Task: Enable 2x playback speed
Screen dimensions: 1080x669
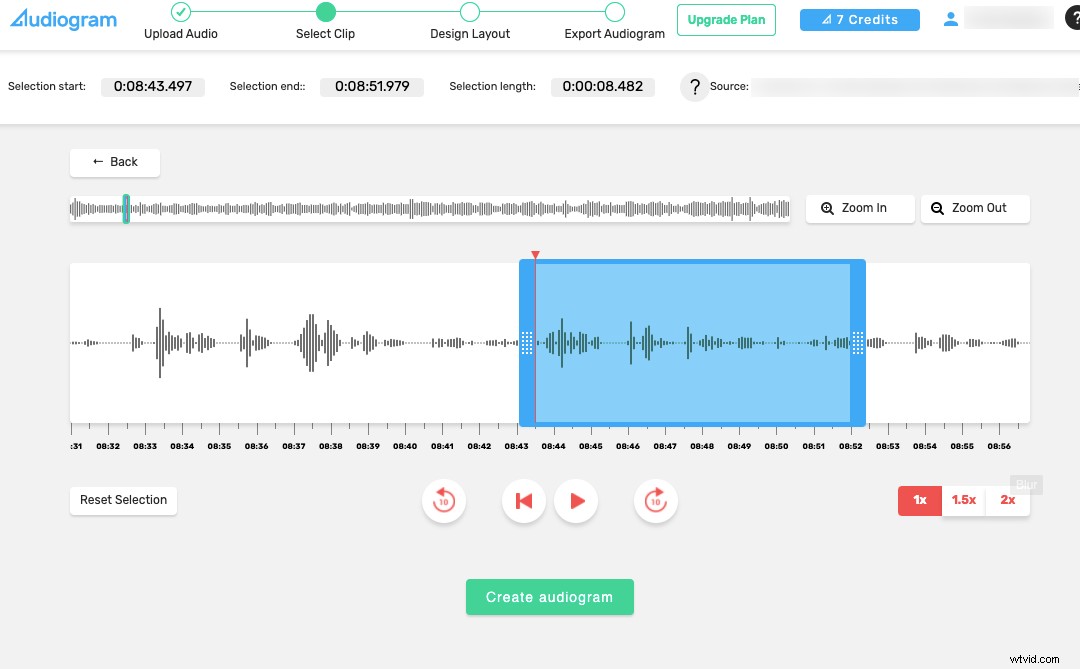Action: tap(1008, 501)
